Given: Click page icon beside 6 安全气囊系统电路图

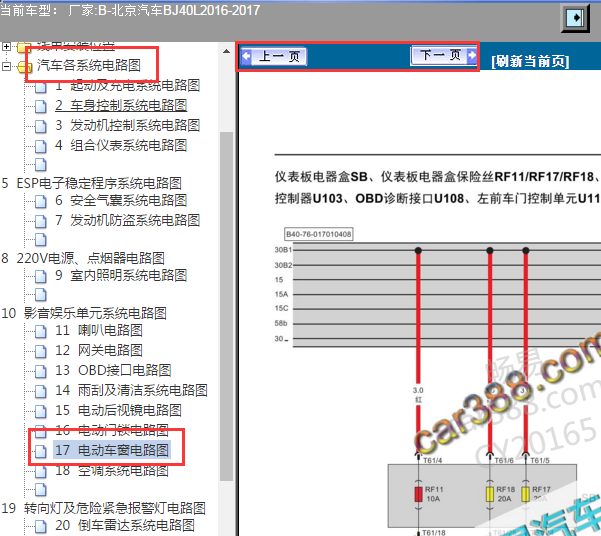Looking at the screenshot, I should (x=41, y=201).
